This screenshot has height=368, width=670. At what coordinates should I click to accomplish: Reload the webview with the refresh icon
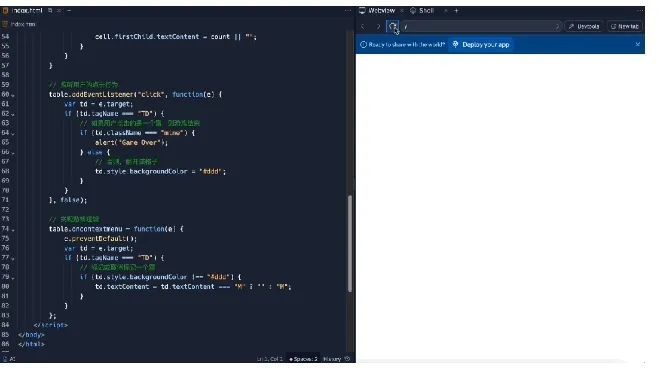click(x=392, y=26)
